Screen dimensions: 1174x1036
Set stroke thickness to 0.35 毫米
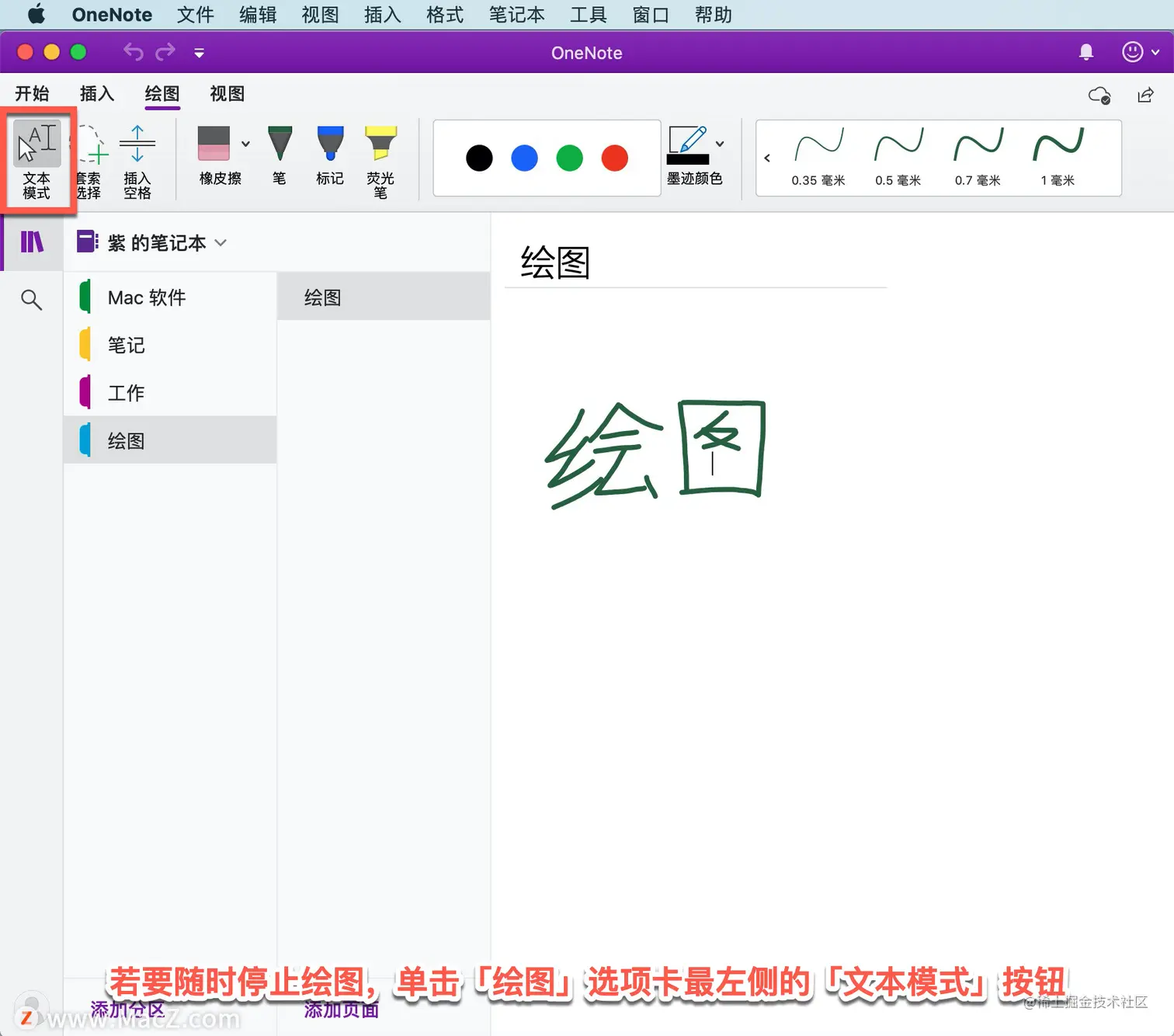(818, 158)
